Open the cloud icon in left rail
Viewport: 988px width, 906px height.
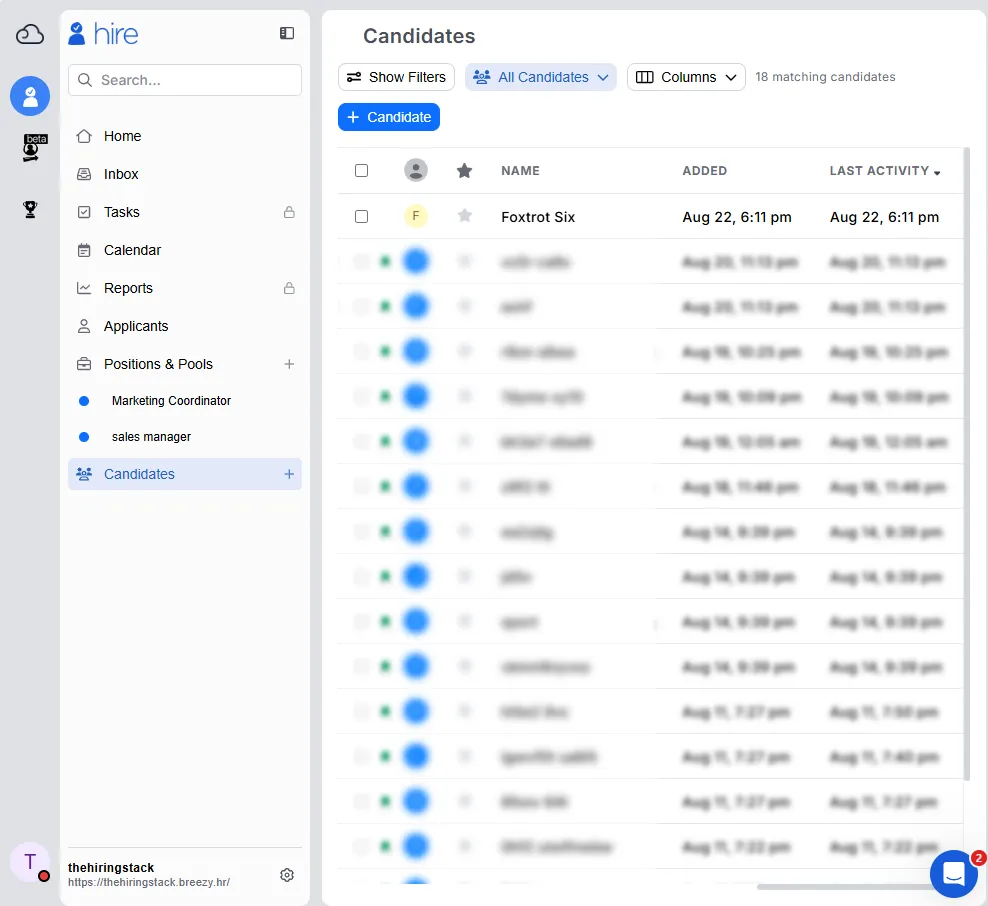tap(30, 34)
